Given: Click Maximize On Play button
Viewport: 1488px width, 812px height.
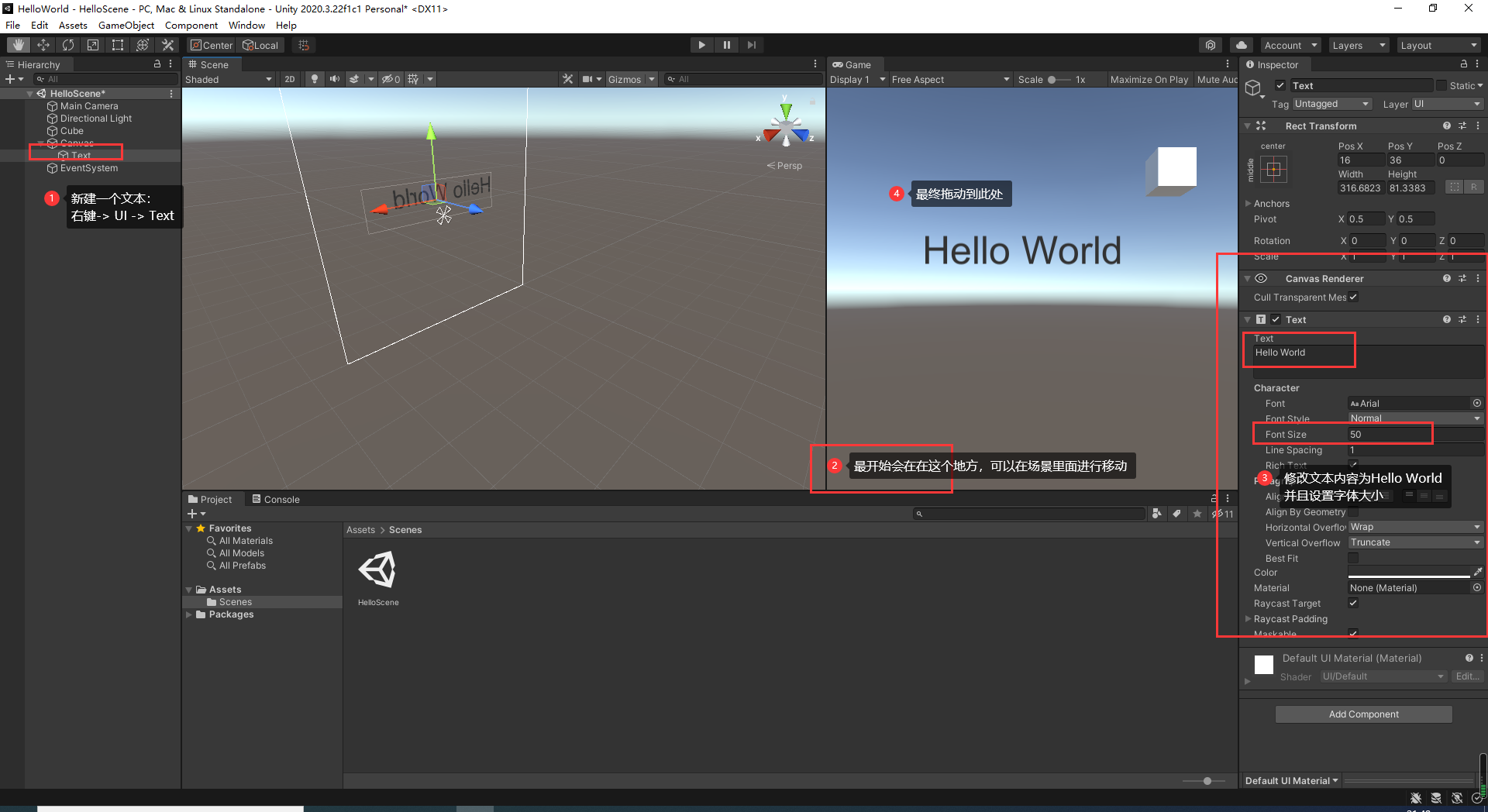Looking at the screenshot, I should click(x=1149, y=79).
